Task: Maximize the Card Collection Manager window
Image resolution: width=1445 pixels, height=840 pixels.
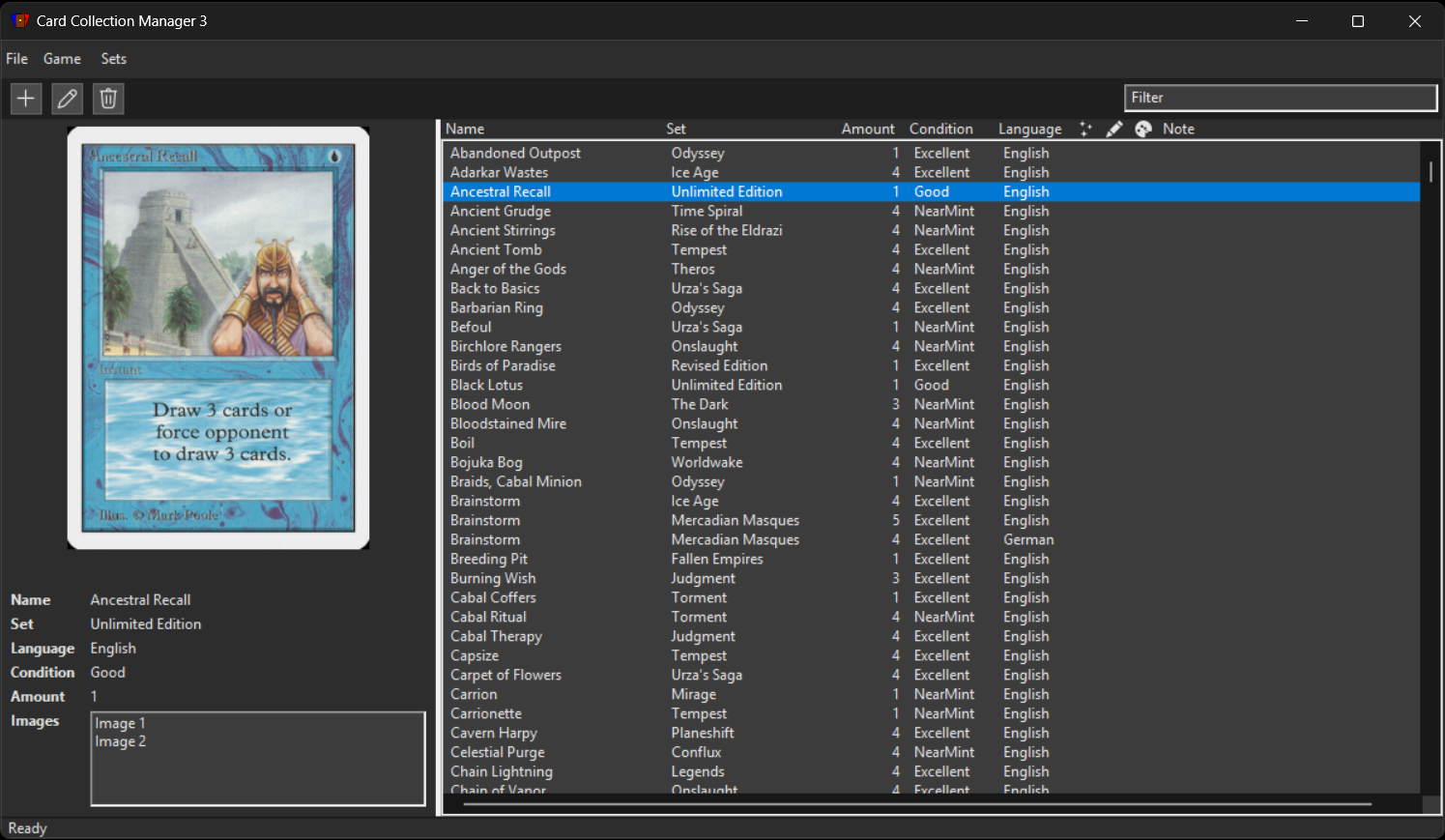Action: (1358, 21)
